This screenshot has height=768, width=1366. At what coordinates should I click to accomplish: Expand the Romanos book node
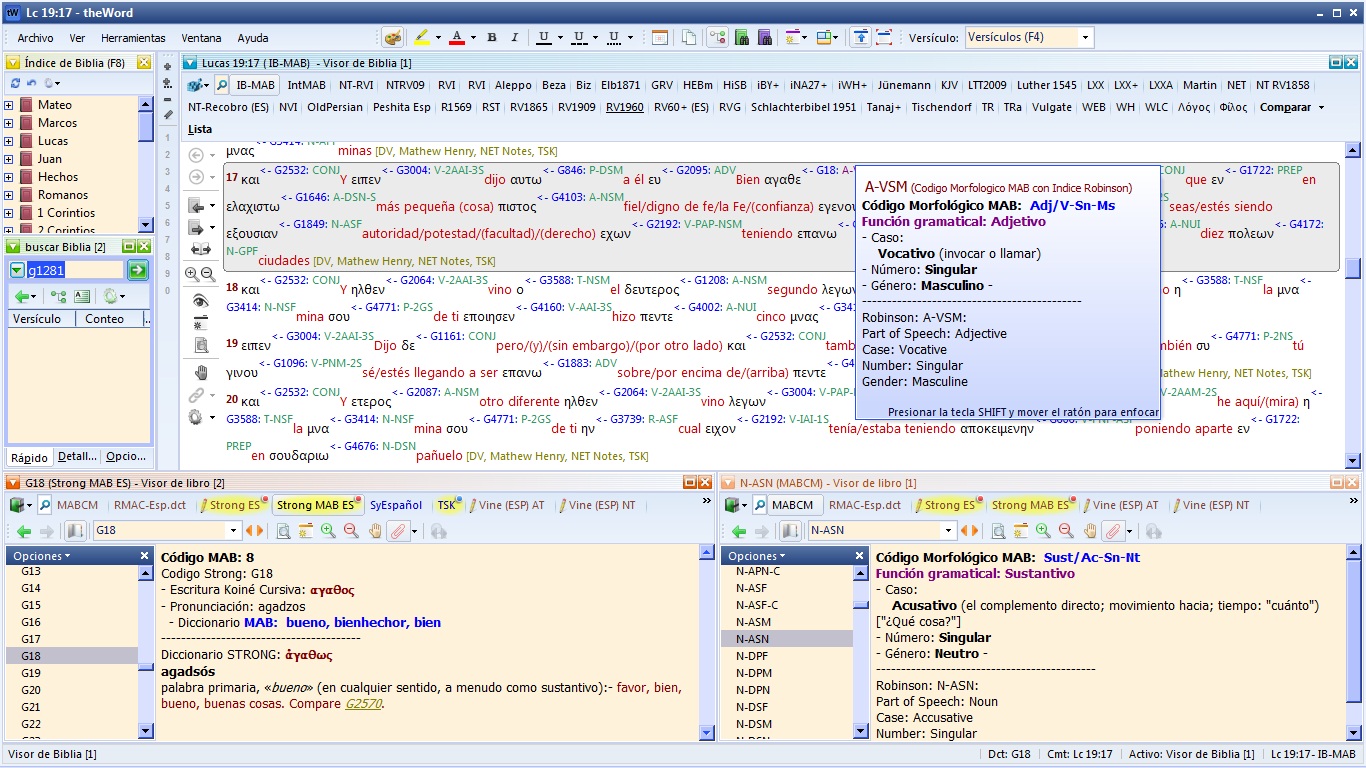pos(9,195)
